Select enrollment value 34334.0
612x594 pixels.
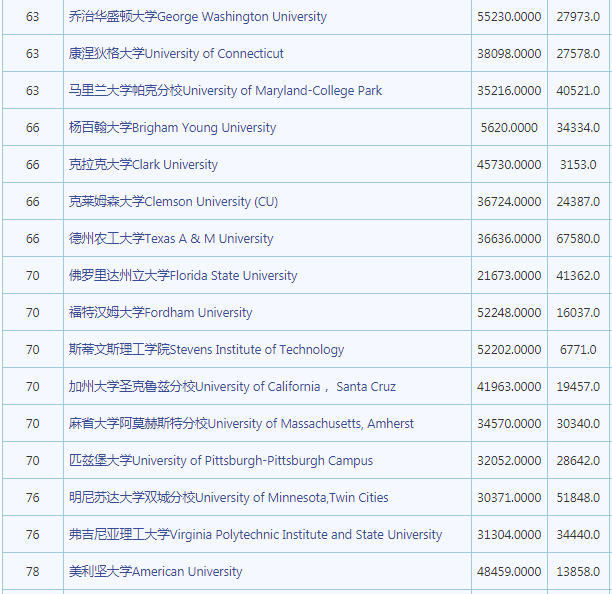(578, 128)
